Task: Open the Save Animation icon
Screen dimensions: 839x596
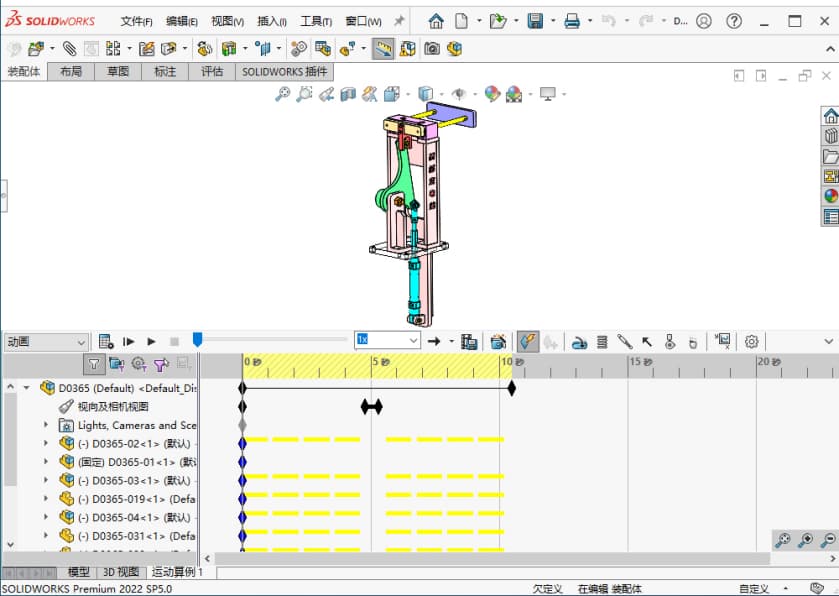Action: 469,341
